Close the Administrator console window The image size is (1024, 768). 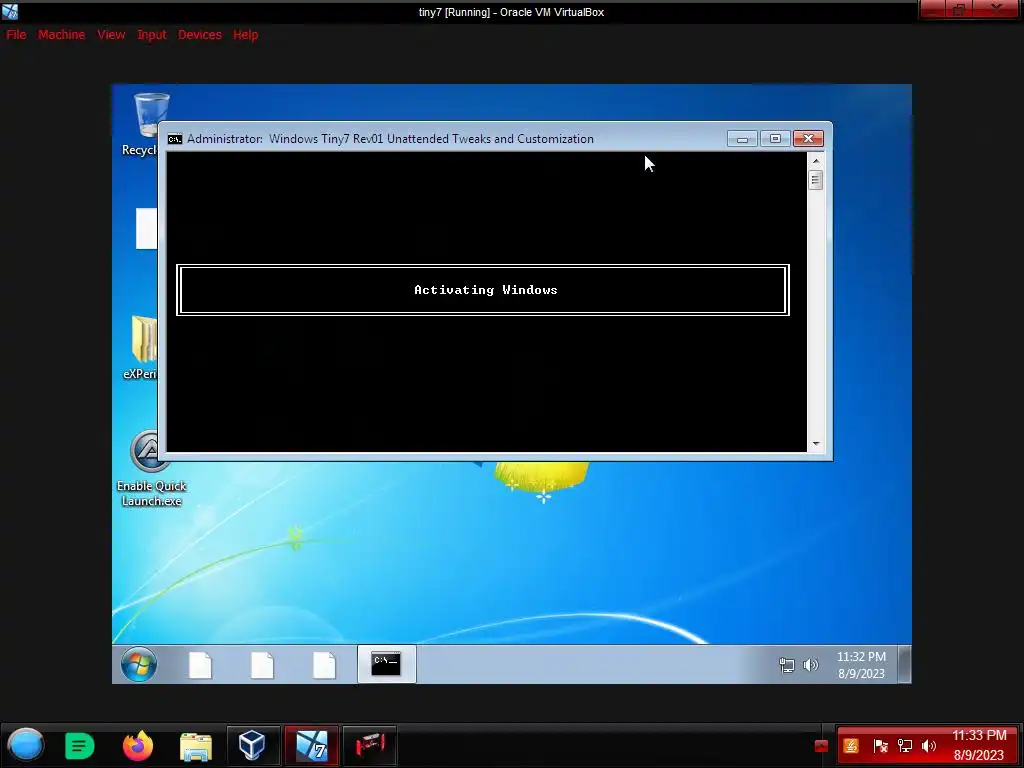[x=808, y=138]
